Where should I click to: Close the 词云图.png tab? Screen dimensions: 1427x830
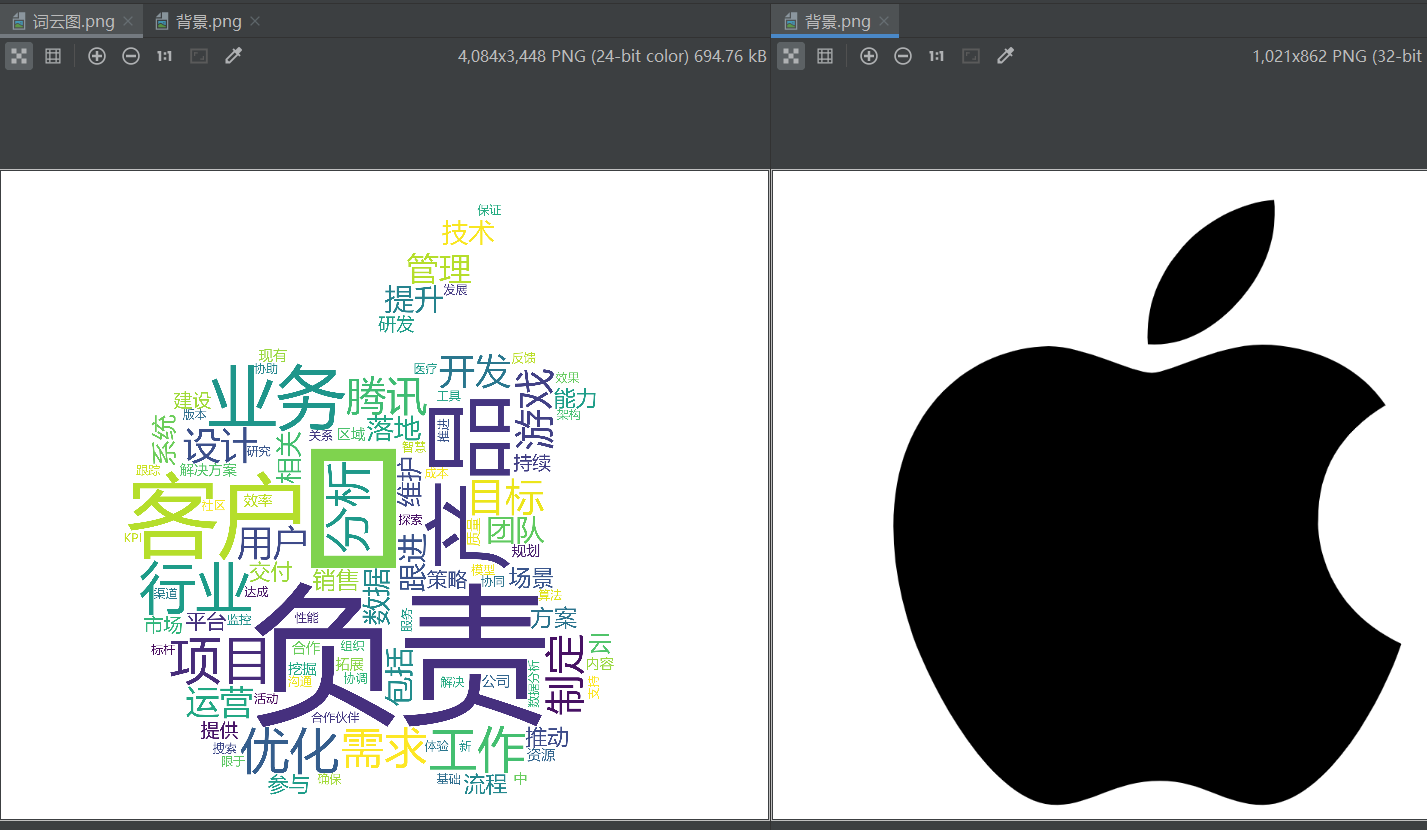pos(128,21)
